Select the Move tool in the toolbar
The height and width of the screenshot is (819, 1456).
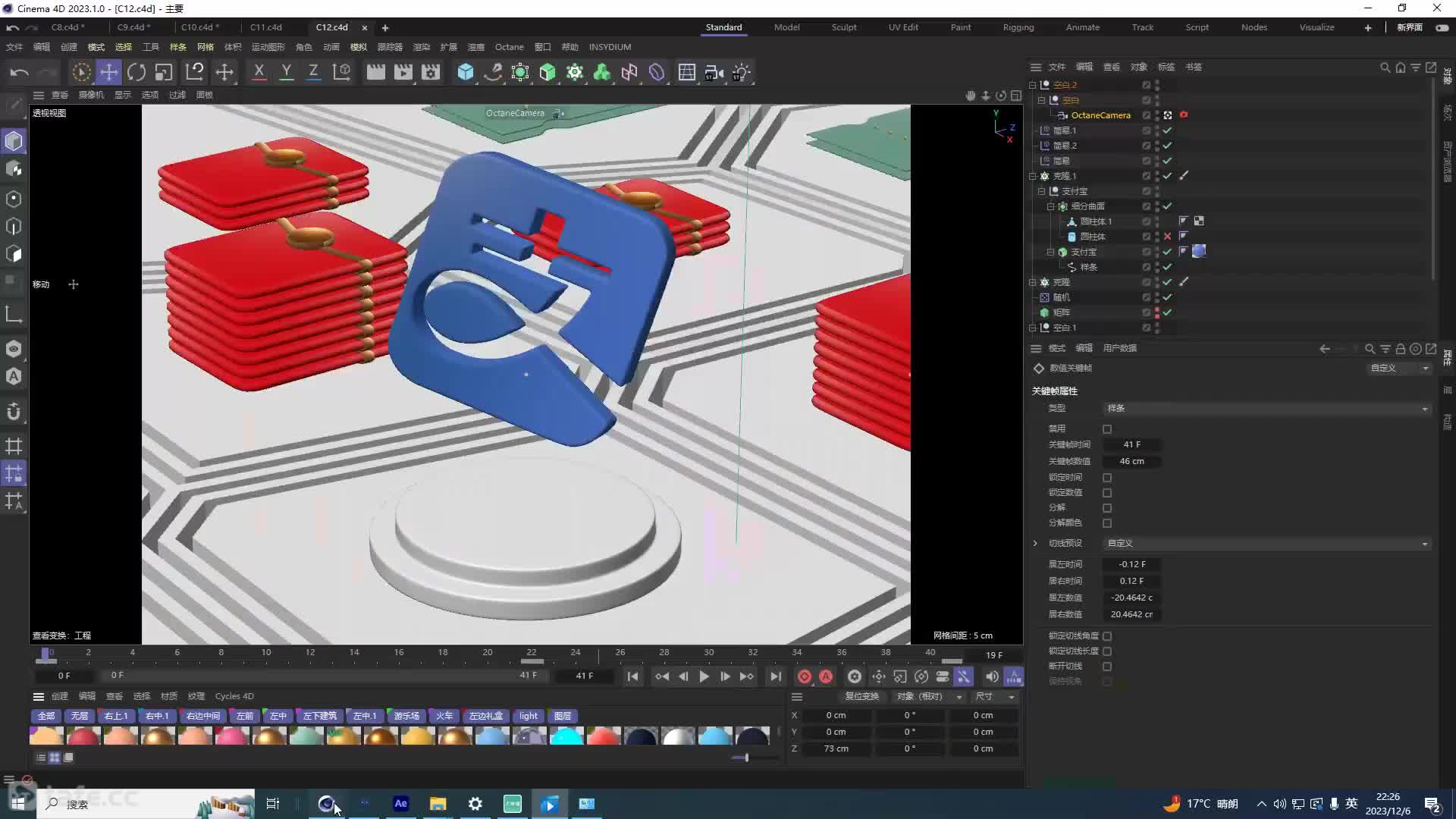click(109, 72)
